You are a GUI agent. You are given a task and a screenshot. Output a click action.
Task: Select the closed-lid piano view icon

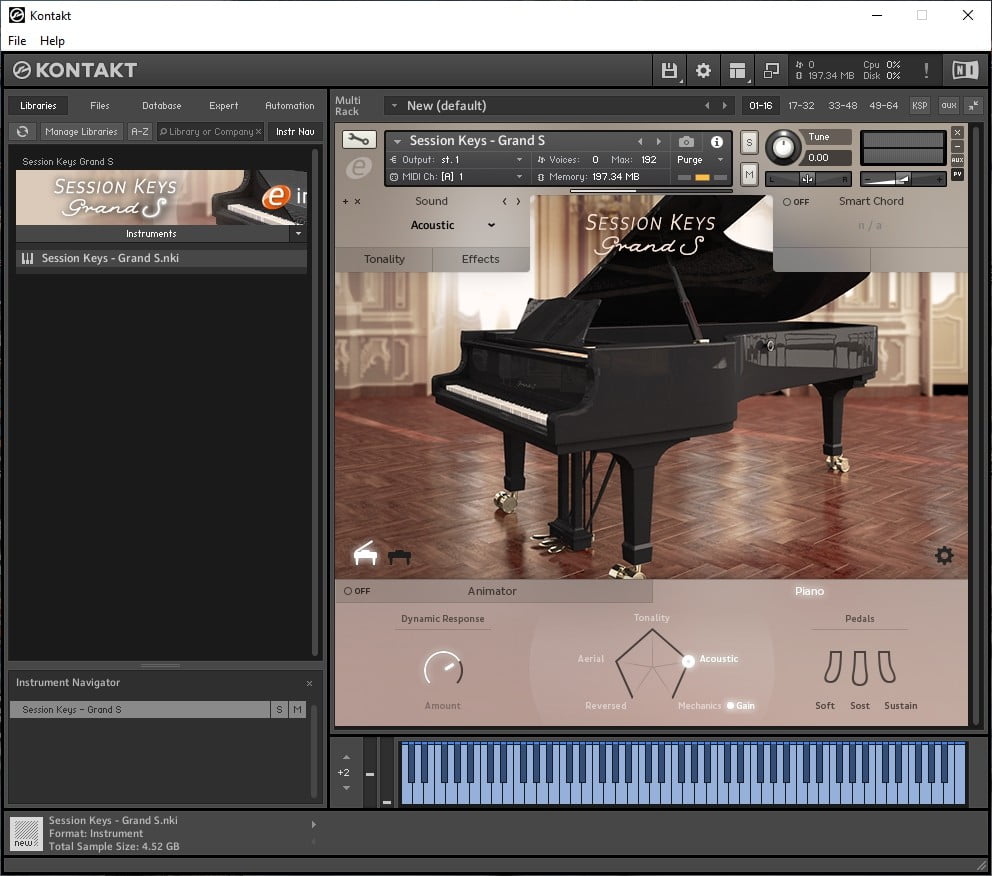pos(399,557)
